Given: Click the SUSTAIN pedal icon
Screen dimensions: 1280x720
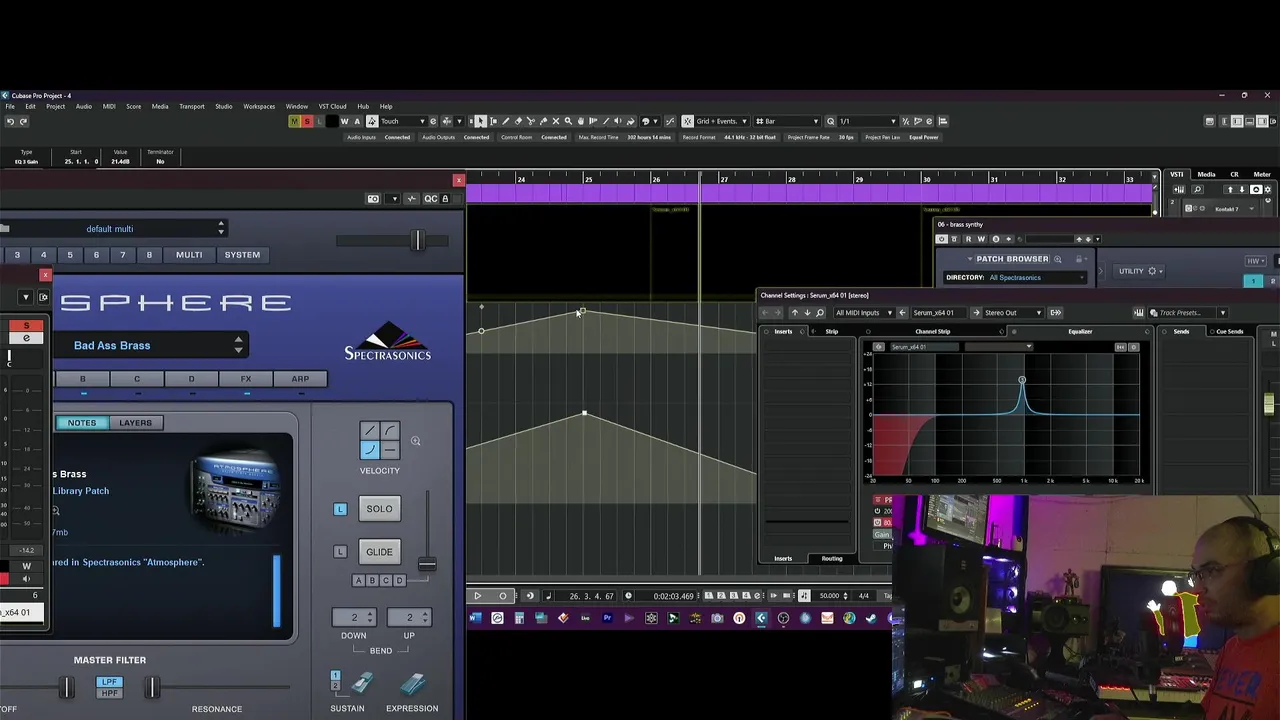Looking at the screenshot, I should (362, 684).
